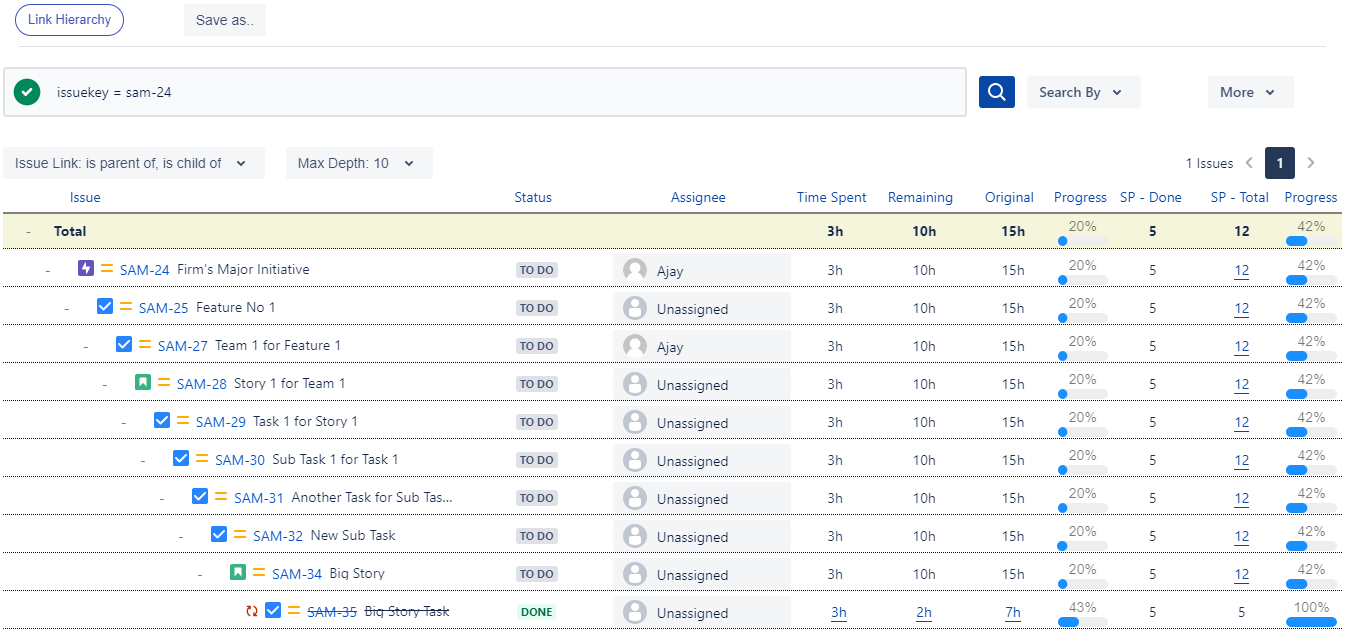This screenshot has width=1346, height=643.
Task: Click the Link Hierarchy button
Action: tap(70, 20)
